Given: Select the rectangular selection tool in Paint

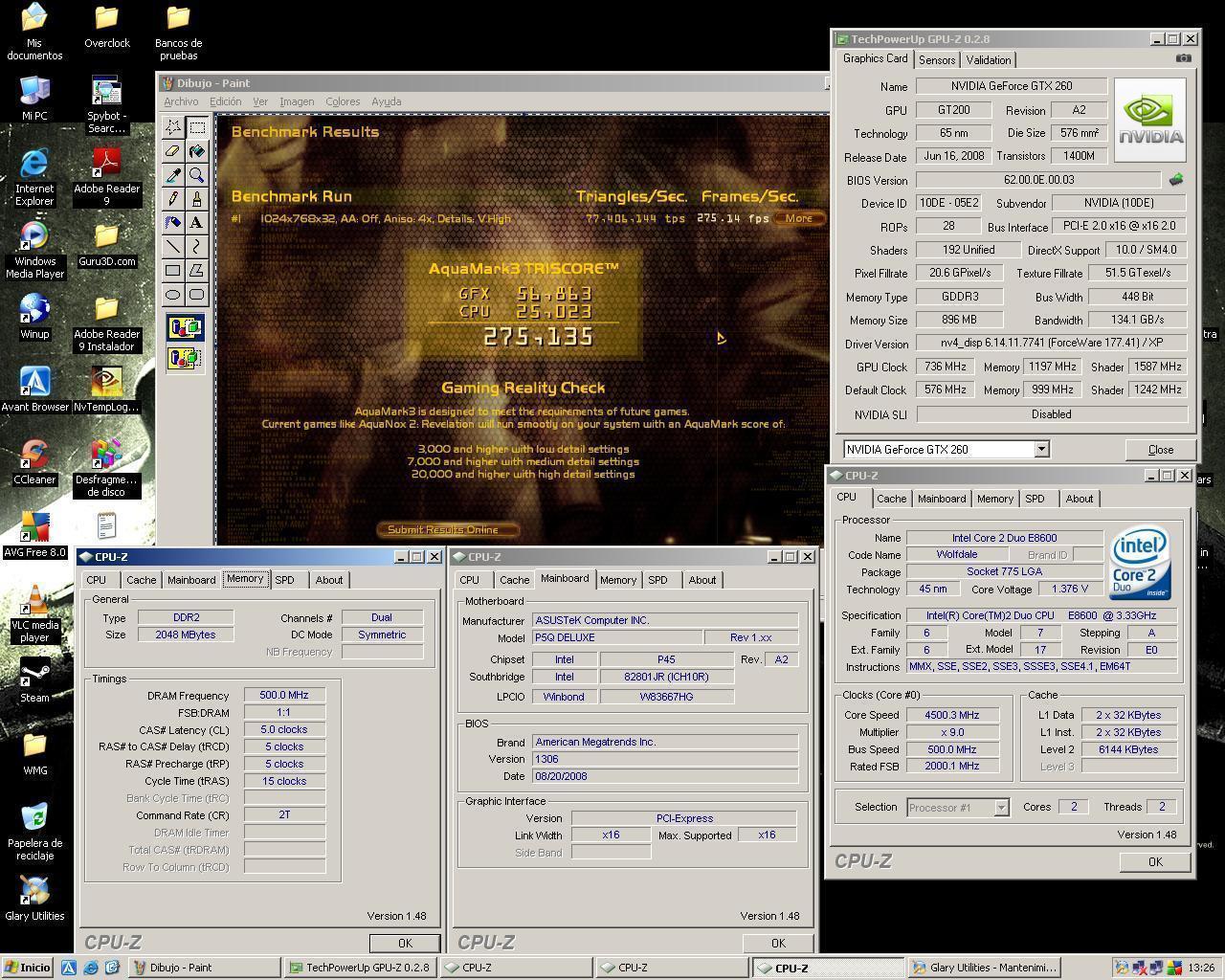Looking at the screenshot, I should [197, 127].
